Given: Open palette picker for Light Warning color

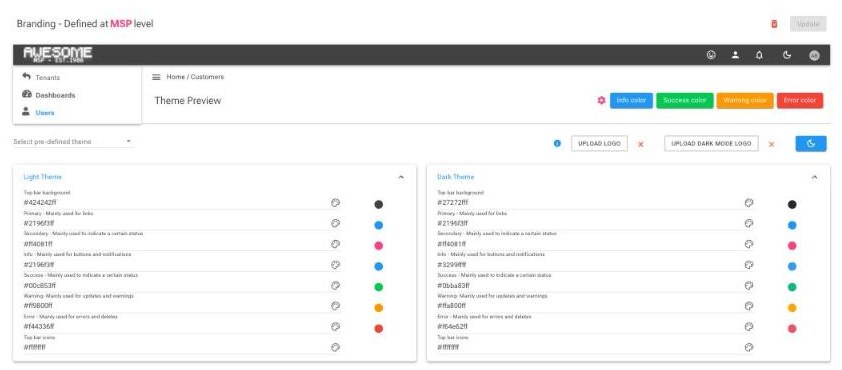Looking at the screenshot, I should (x=335, y=306).
